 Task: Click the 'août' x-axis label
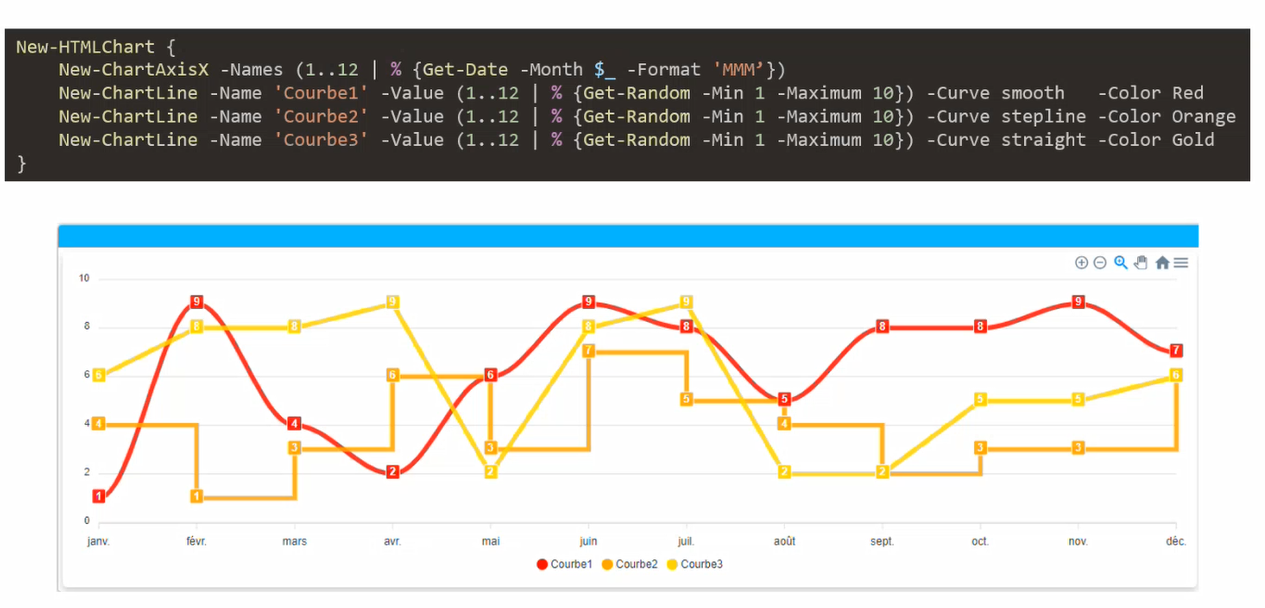coord(785,541)
